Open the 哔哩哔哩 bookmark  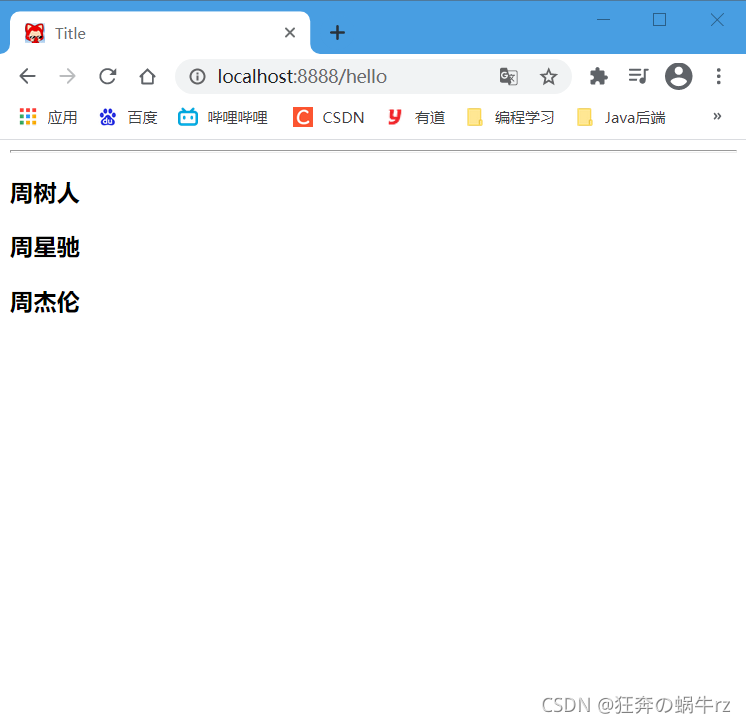click(x=223, y=117)
